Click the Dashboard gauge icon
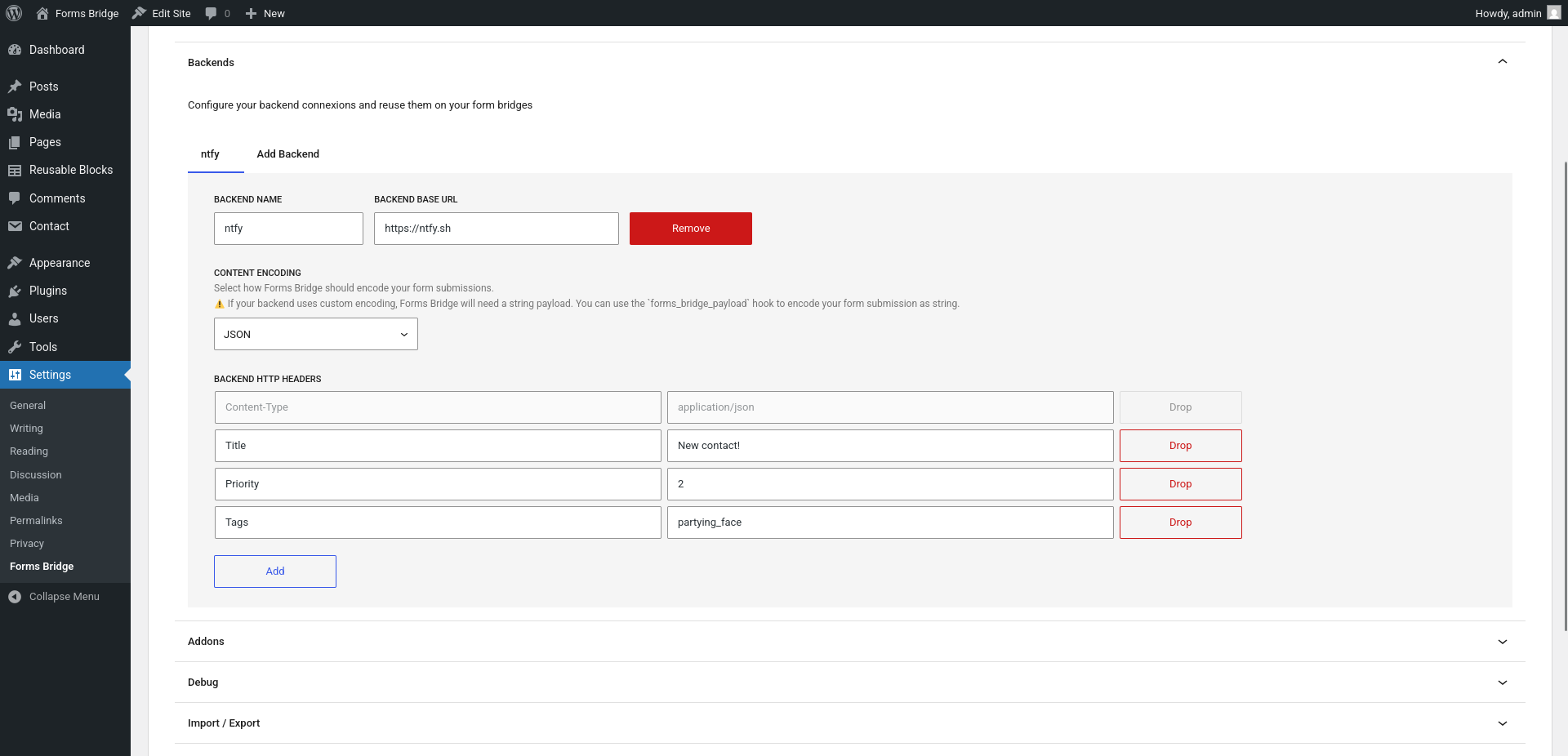 [x=15, y=50]
